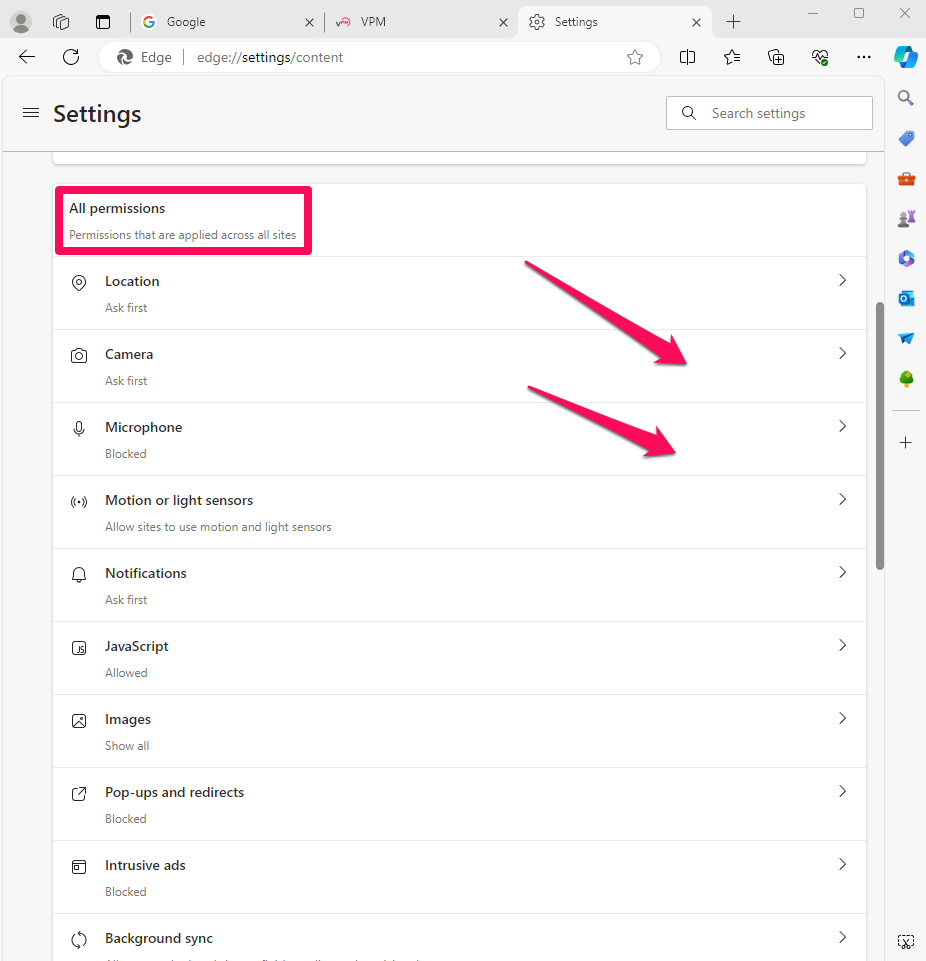The height and width of the screenshot is (961, 926).
Task: Switch to the Google tab
Action: (227, 21)
